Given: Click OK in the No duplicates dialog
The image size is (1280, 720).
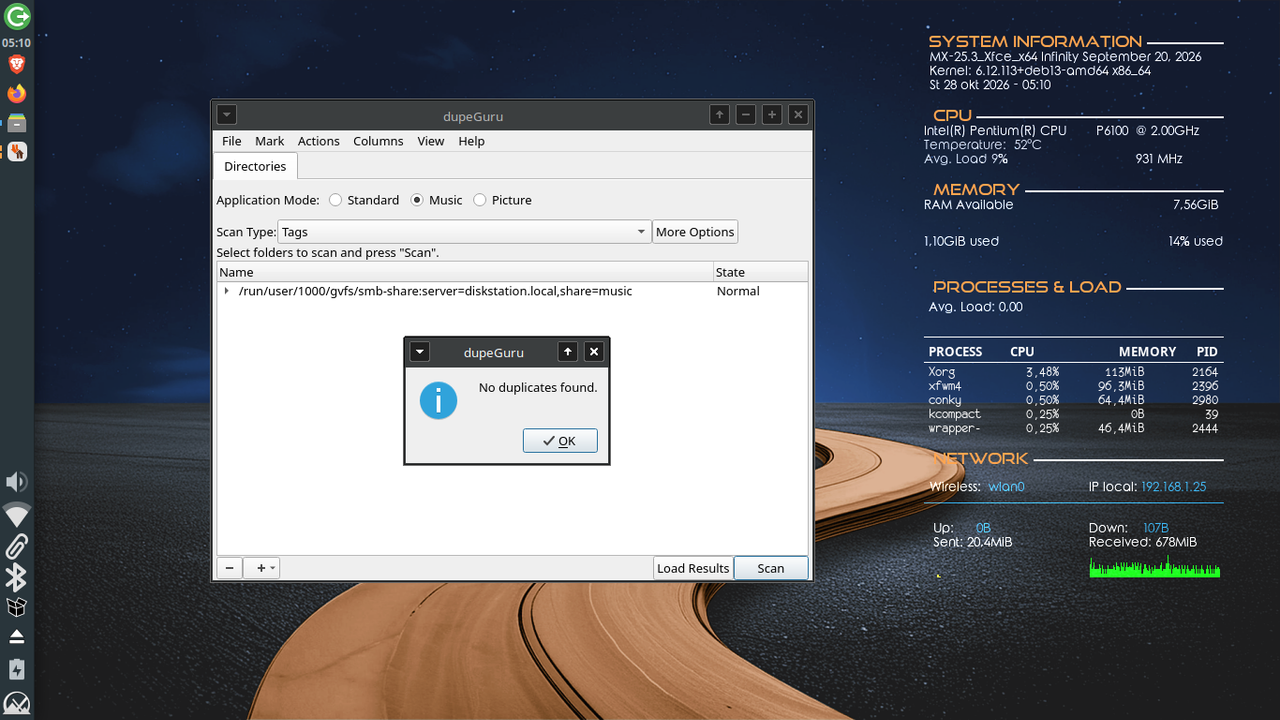Looking at the screenshot, I should click(560, 441).
